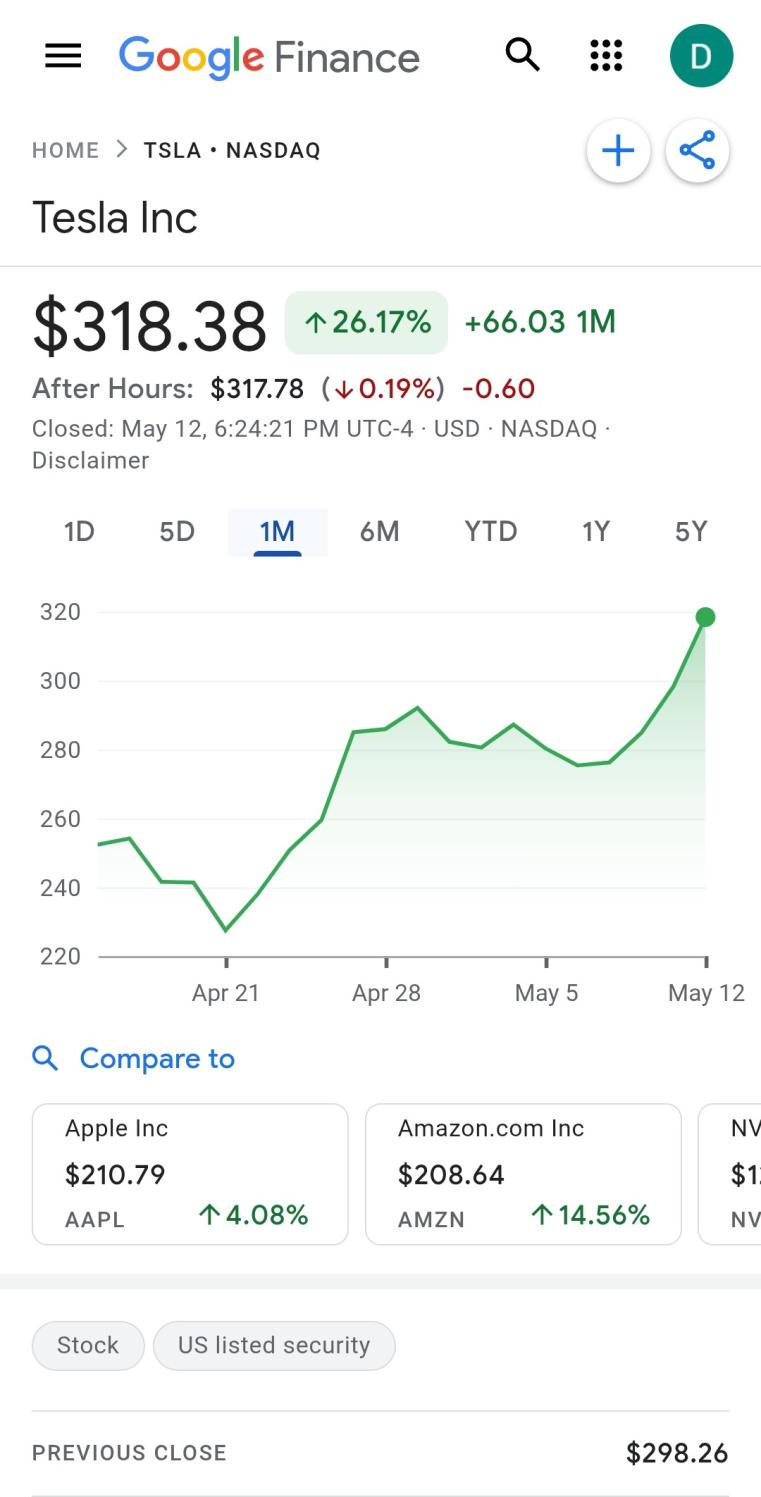The width and height of the screenshot is (761, 1497).
Task: Tap the search magnifier icon
Action: tap(522, 56)
